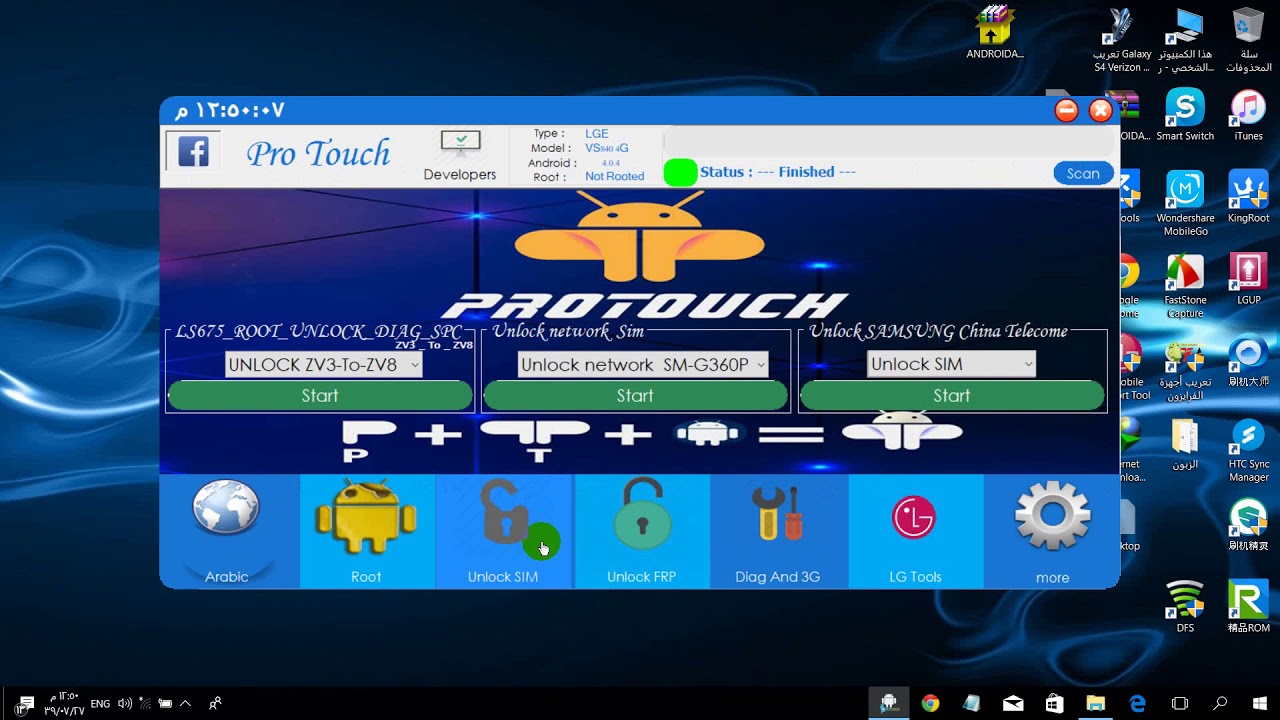Open DFS desktop icon
Screen dimensions: 1280x720
pos(1185,607)
